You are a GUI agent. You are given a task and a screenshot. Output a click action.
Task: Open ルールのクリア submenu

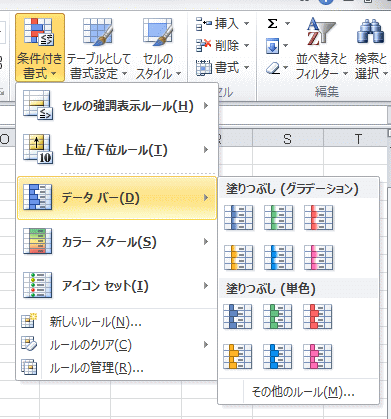117,345
